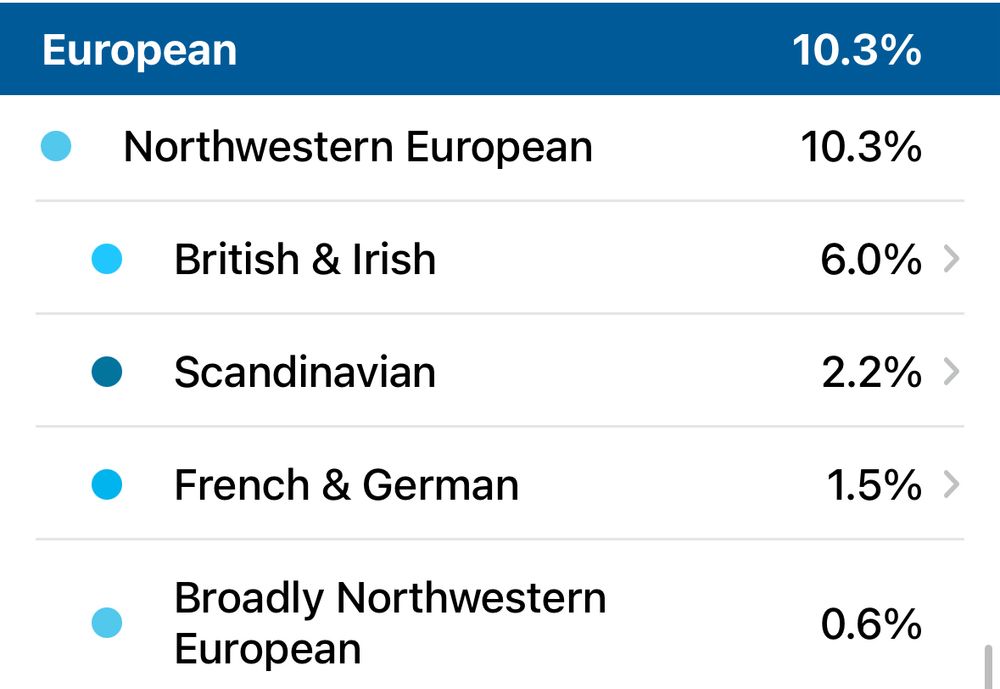The image size is (1000, 689).
Task: Open the Scandinavian ancestry entry
Action: tap(305, 373)
